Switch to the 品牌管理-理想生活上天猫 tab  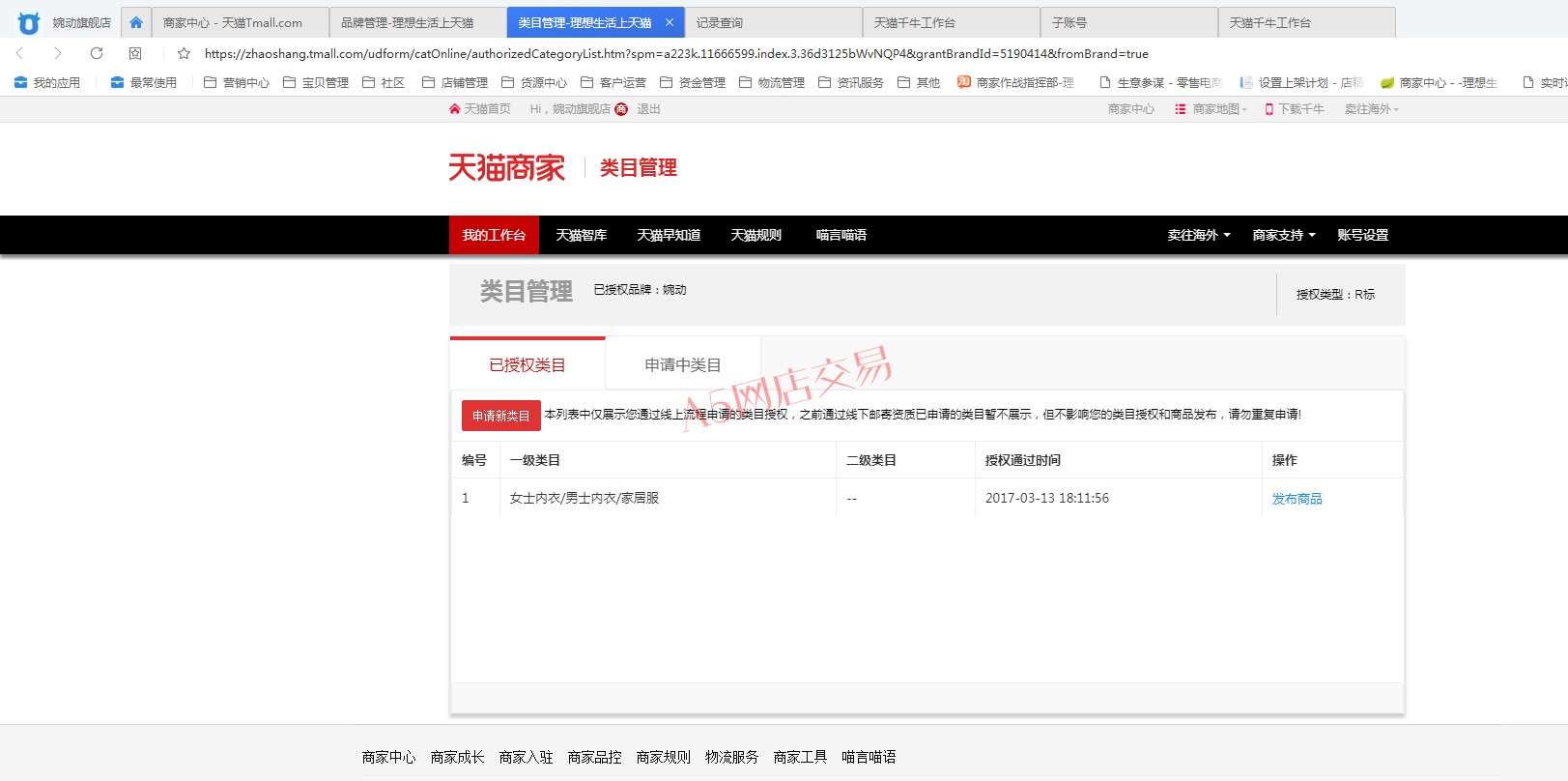417,22
